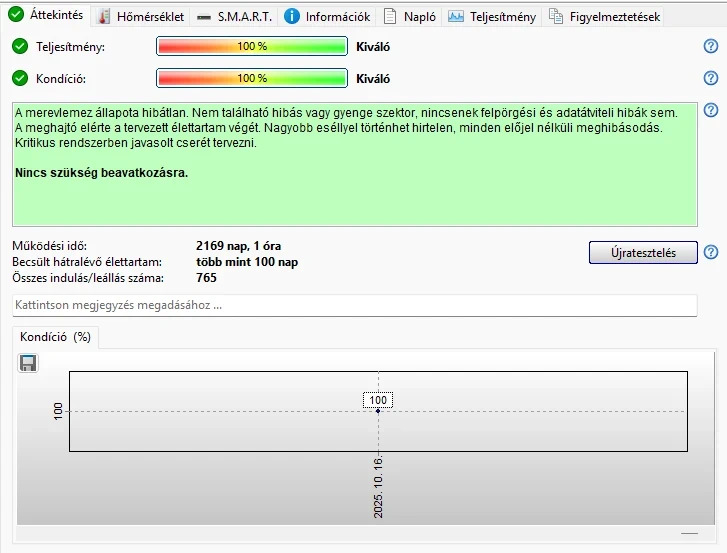Open help for the status description box
727x553 pixels.
tap(711, 110)
